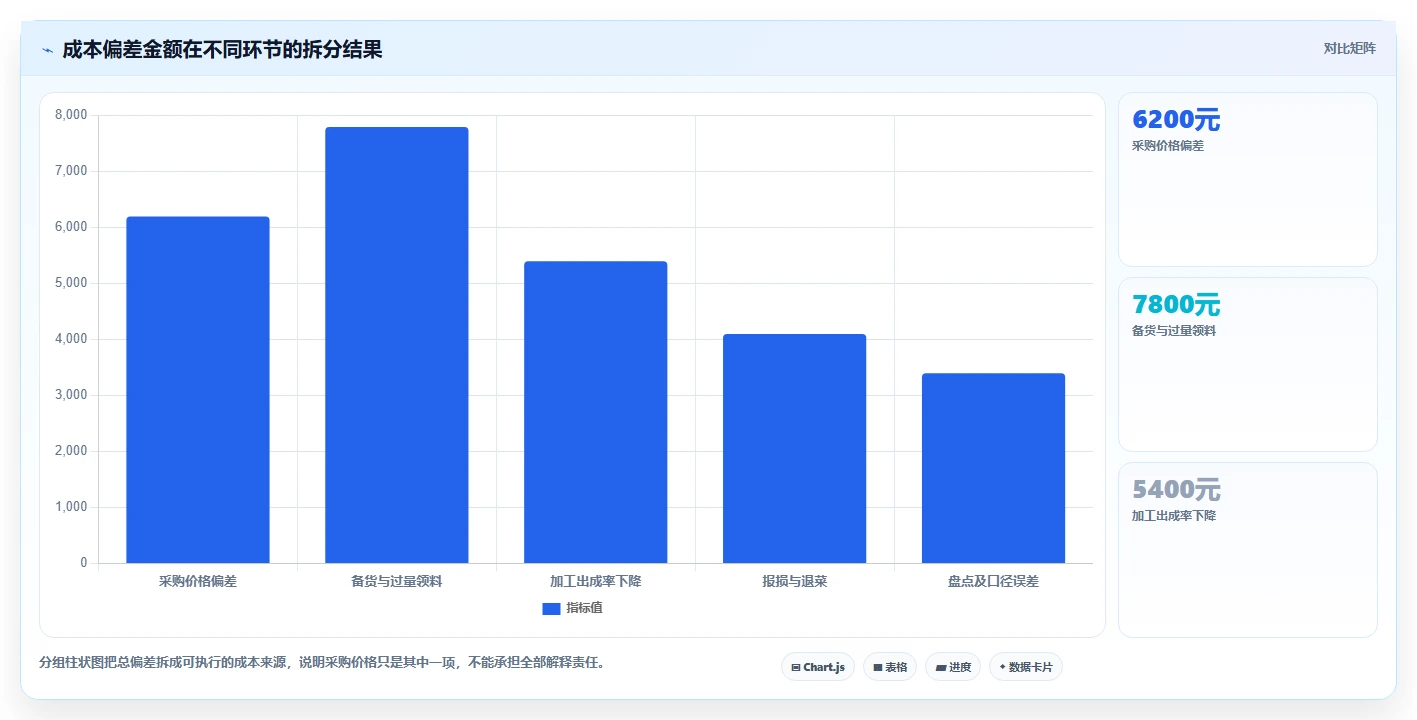This screenshot has height=720, width=1417.
Task: Click the x-axis label 采购价格偏差
Action: tap(198, 581)
